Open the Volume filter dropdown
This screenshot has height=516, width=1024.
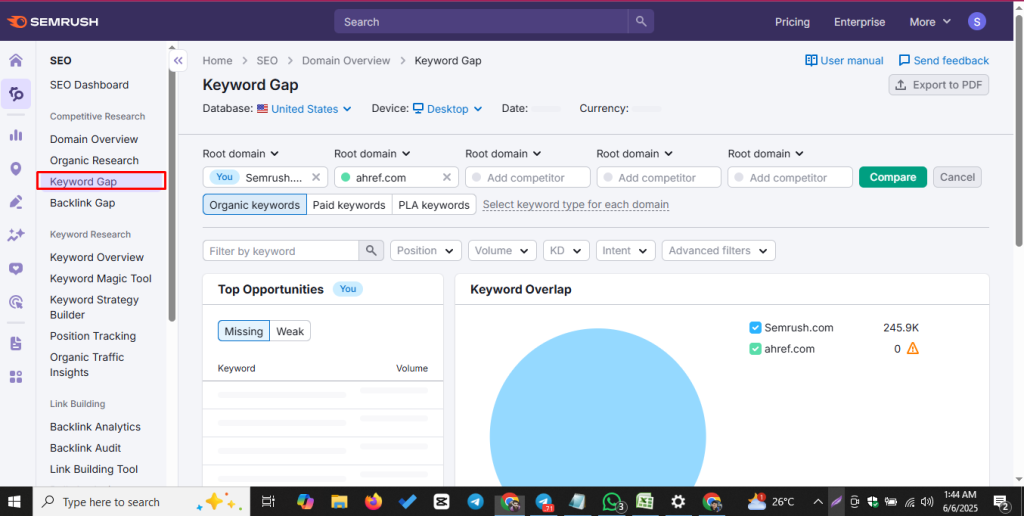point(502,251)
